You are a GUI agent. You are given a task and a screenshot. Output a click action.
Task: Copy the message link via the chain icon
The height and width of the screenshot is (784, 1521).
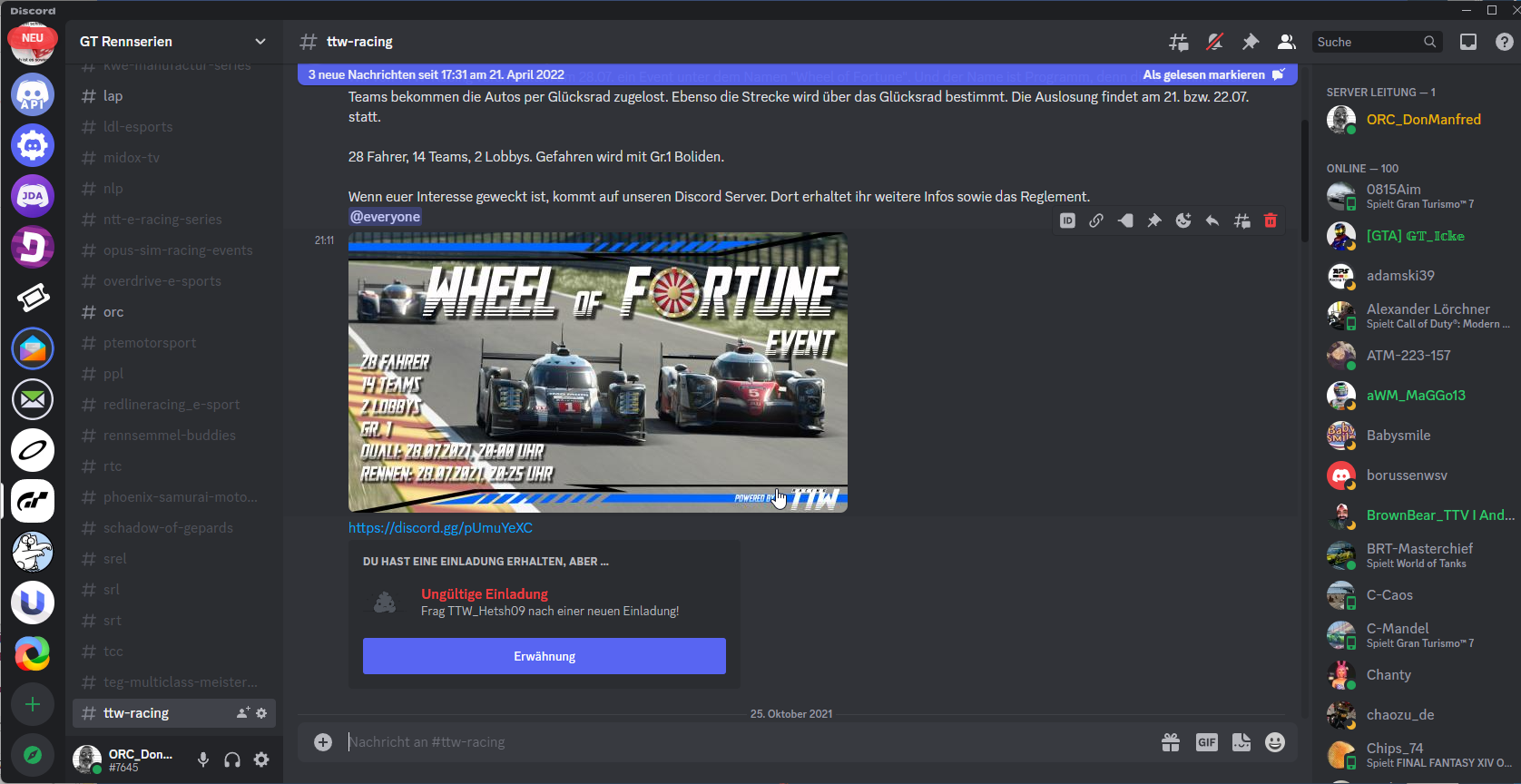[1096, 220]
